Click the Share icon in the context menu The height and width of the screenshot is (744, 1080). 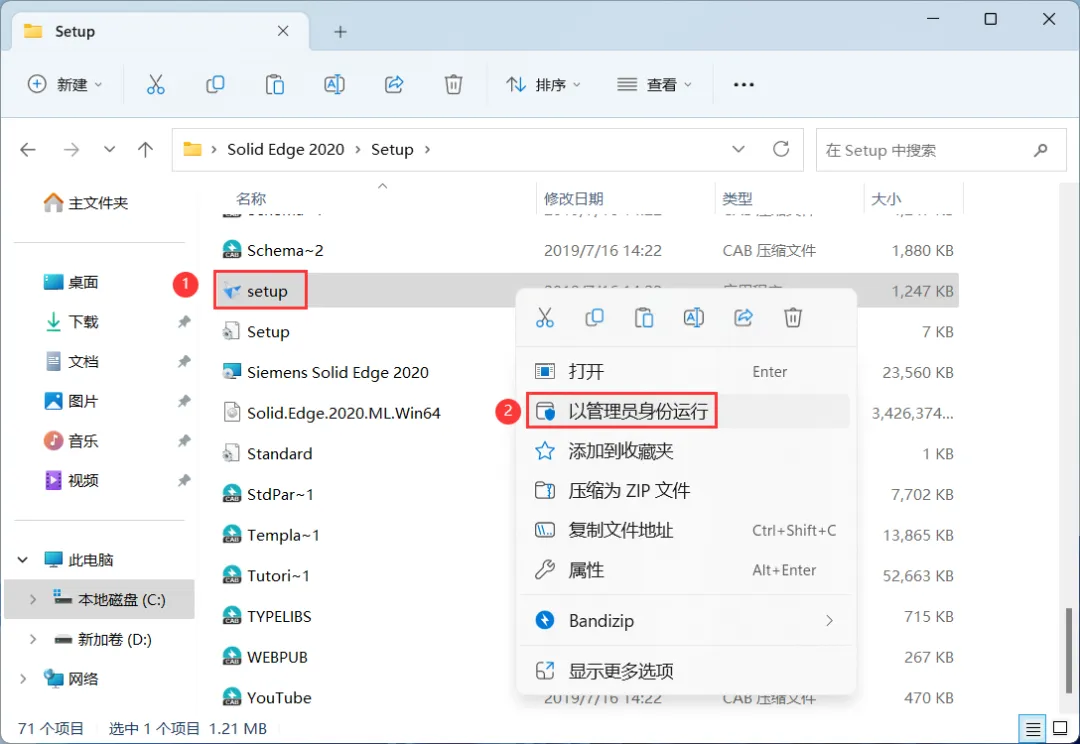click(x=743, y=318)
